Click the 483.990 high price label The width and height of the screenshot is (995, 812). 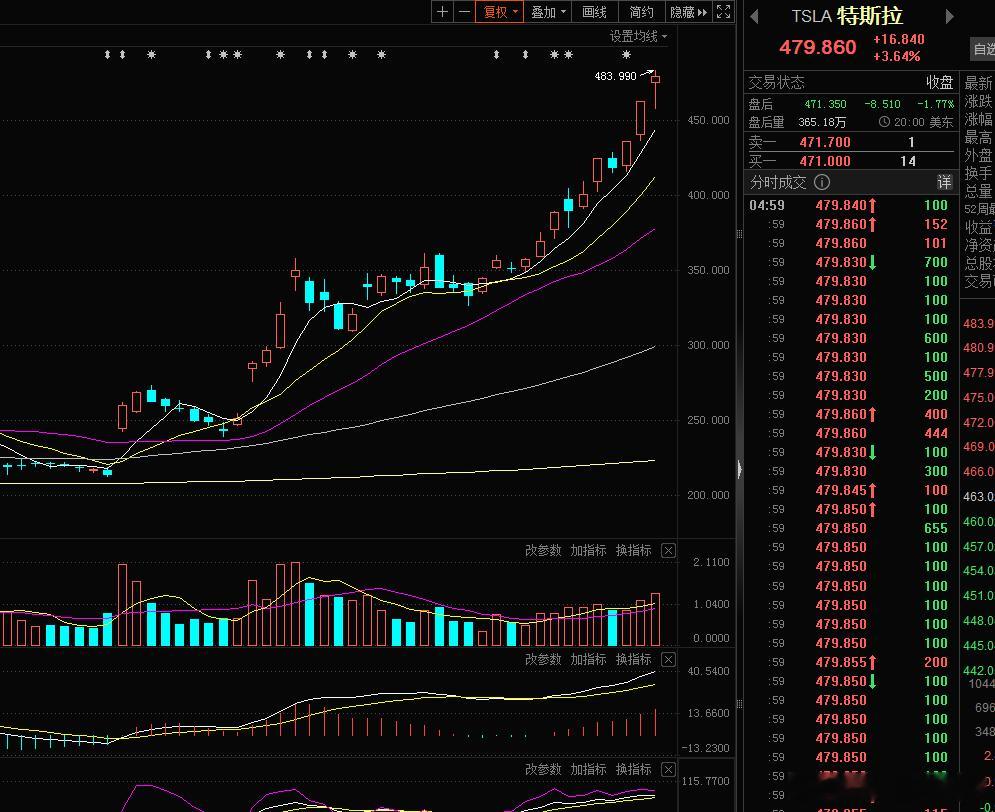tap(615, 76)
